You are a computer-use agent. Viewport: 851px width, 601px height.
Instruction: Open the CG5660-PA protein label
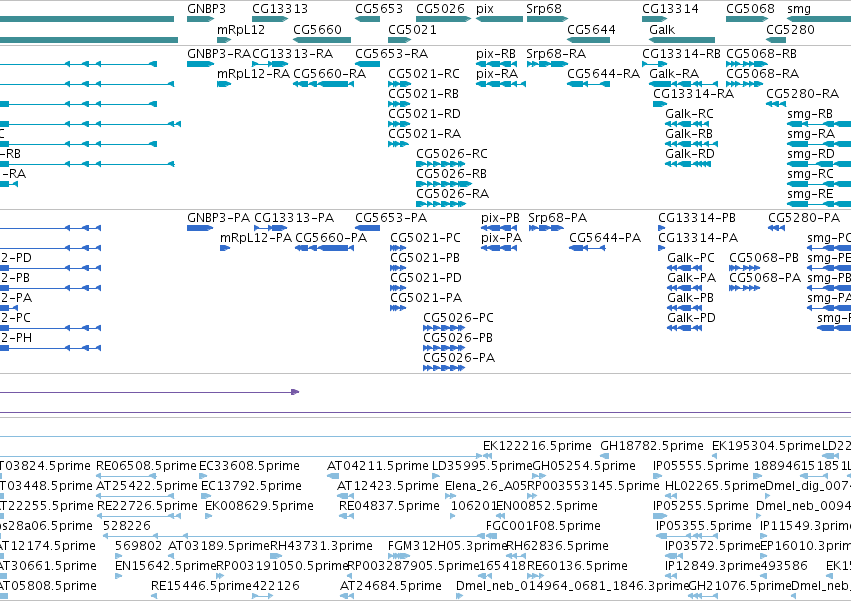[x=331, y=238]
